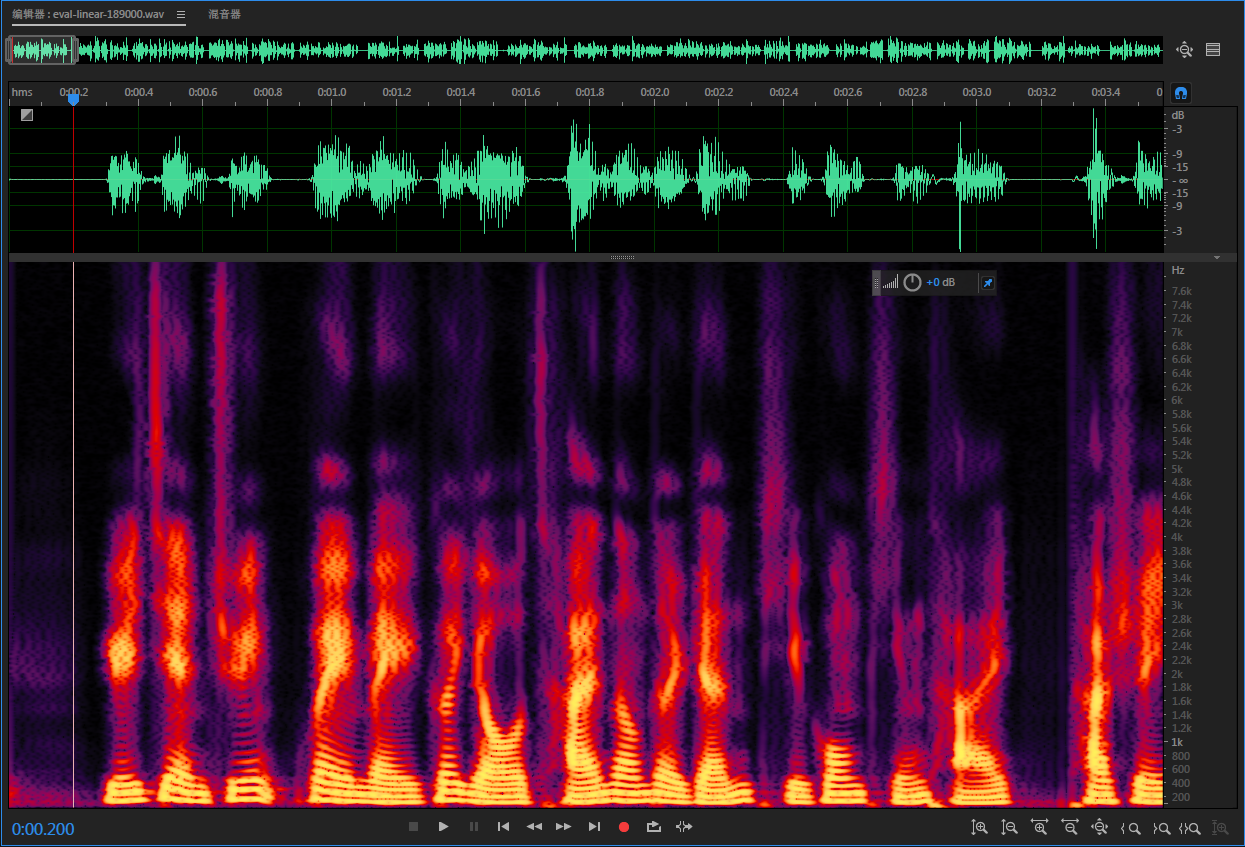Zoom in at the selection in point

coord(1131,828)
